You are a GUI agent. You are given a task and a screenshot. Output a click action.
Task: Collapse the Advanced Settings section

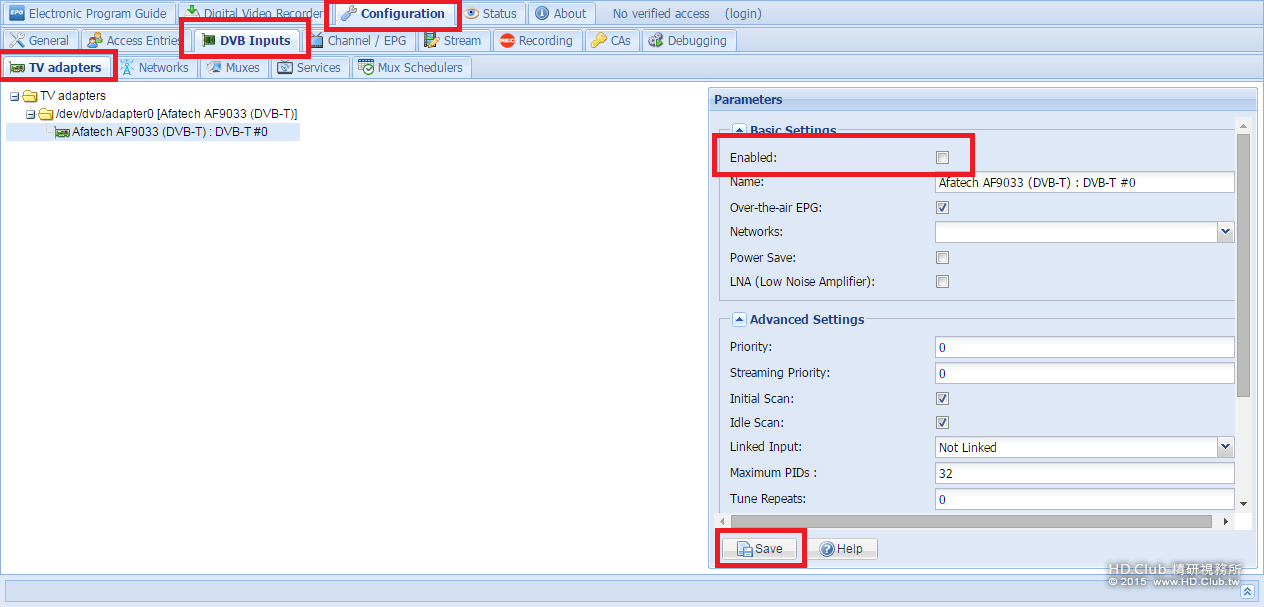click(x=739, y=320)
